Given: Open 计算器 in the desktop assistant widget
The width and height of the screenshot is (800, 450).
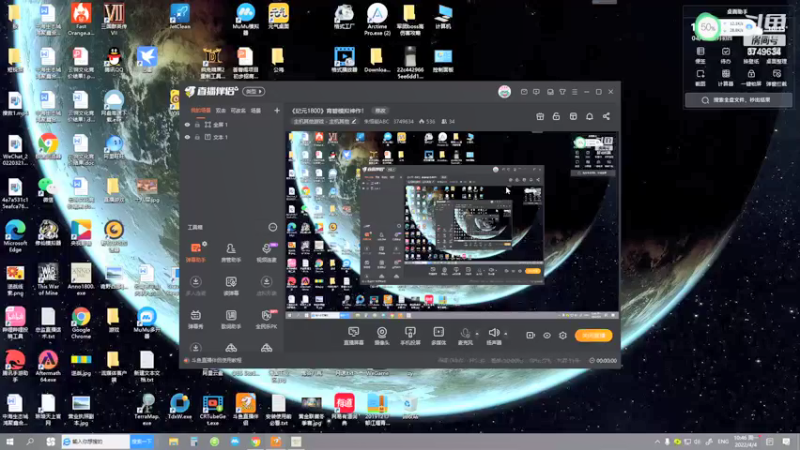Looking at the screenshot, I should (726, 78).
